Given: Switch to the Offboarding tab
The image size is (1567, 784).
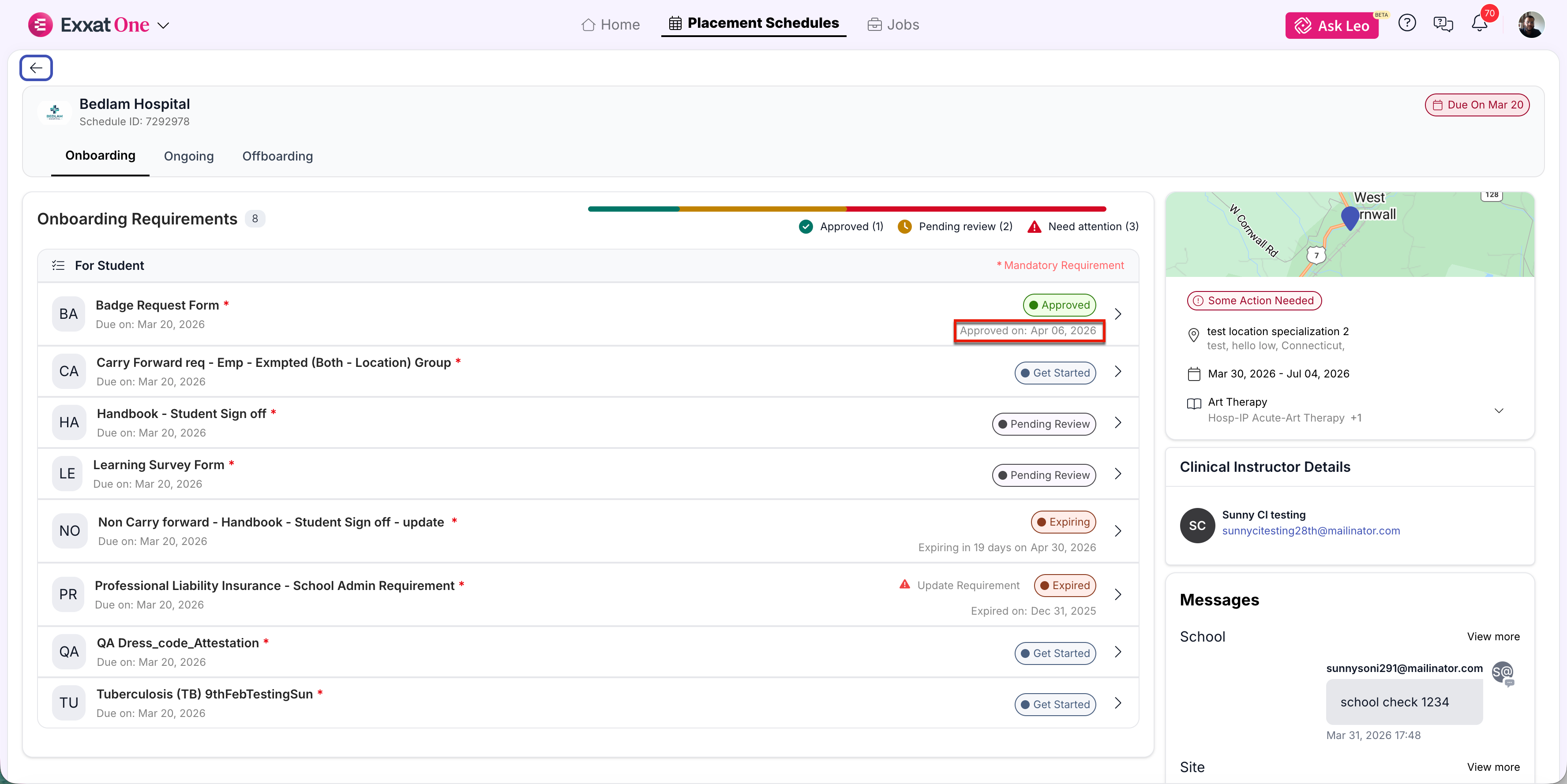Looking at the screenshot, I should (277, 156).
